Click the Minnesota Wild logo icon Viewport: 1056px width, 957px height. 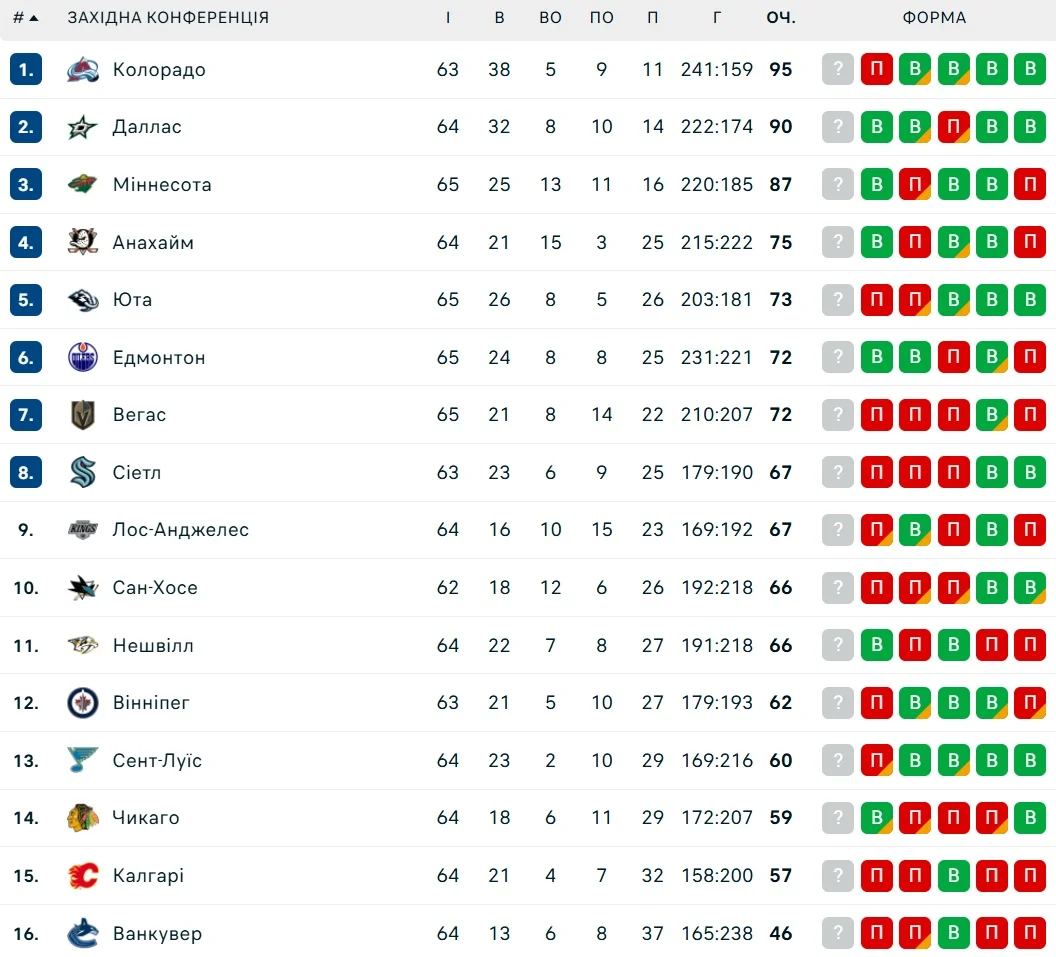(83, 185)
